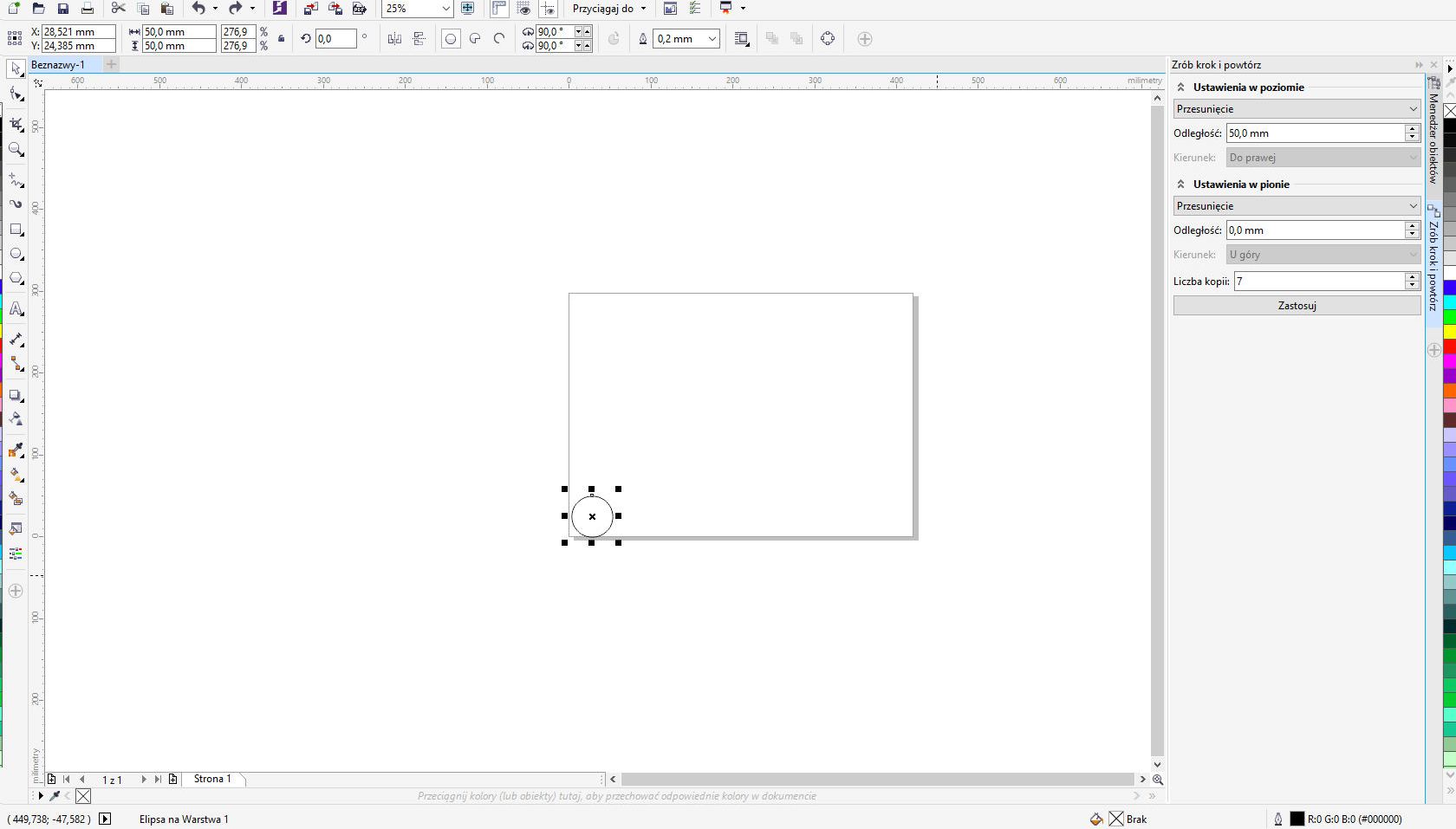Activate the Zoom tool in the toolbox
The height and width of the screenshot is (829, 1456).
point(16,150)
